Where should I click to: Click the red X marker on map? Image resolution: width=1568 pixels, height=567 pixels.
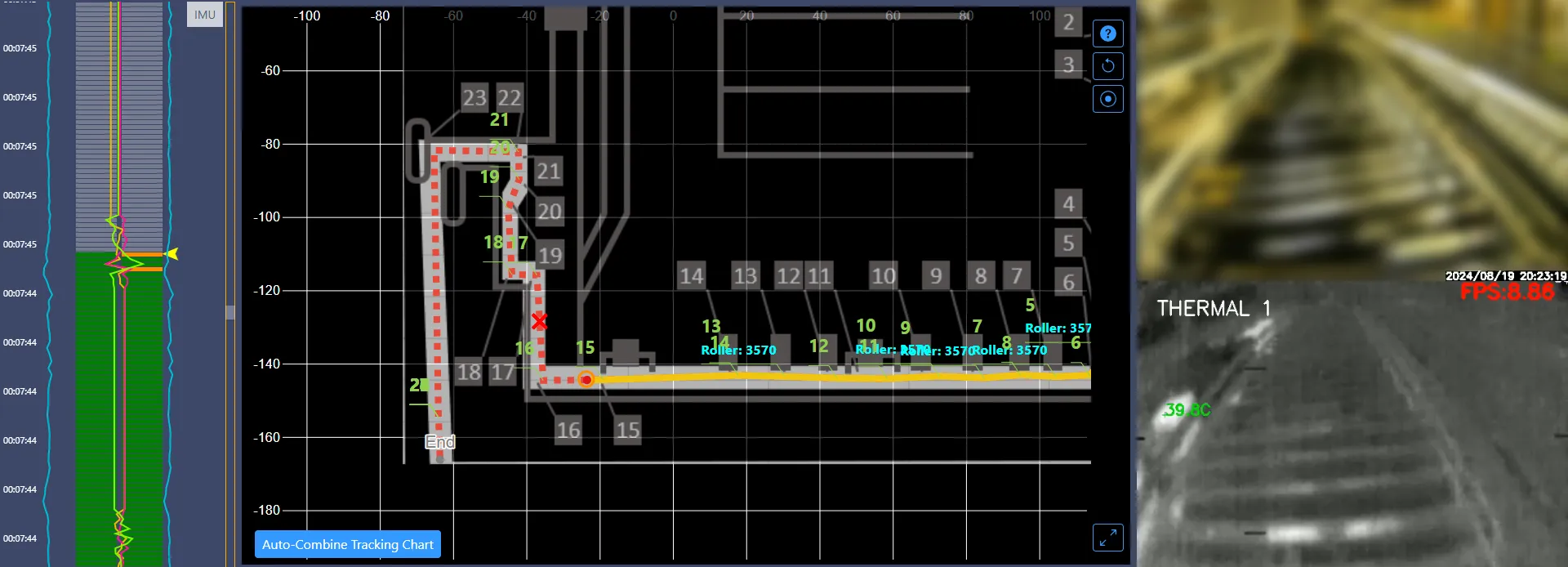tap(539, 321)
